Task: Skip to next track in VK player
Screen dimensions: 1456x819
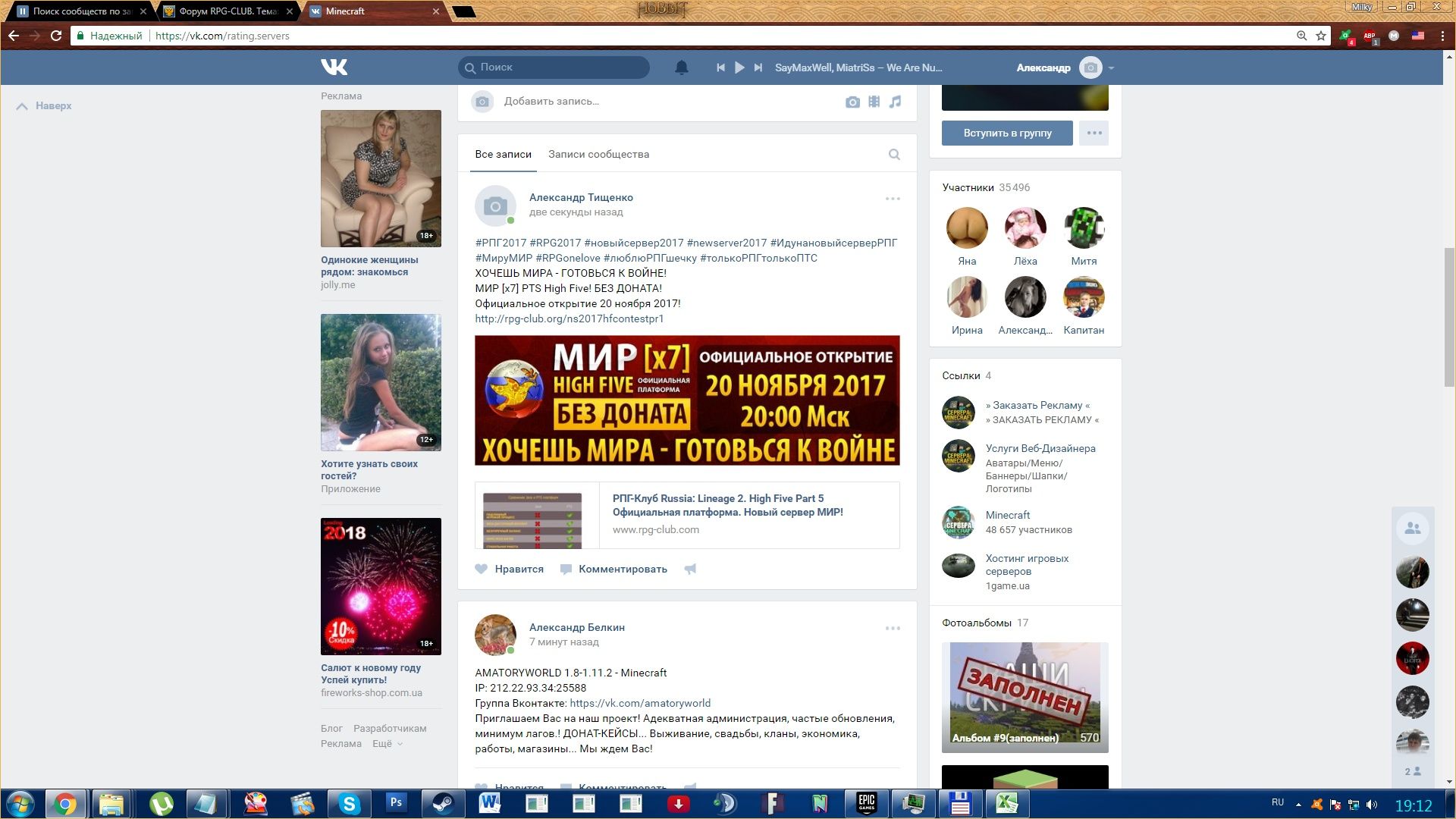Action: point(758,67)
